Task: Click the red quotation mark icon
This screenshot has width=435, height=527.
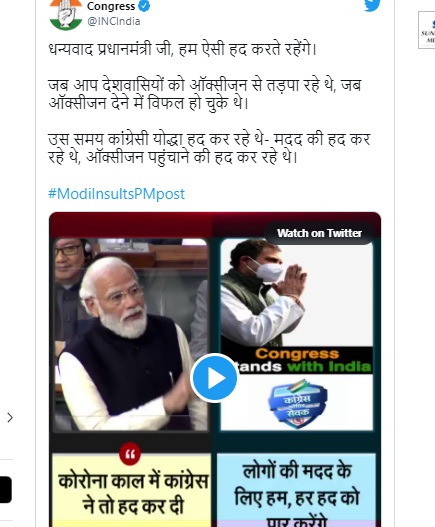Action: tap(130, 454)
